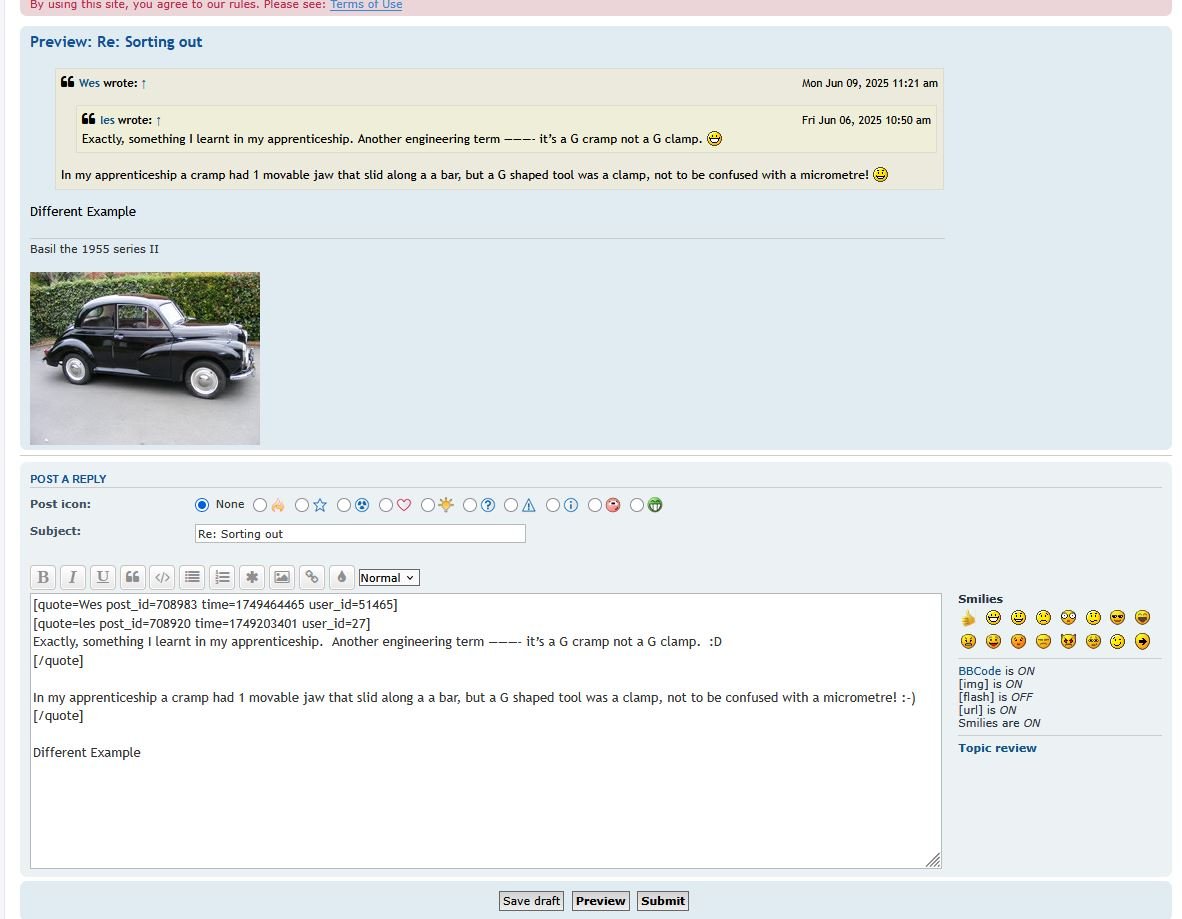Apply italic formatting with the I button

pos(72,577)
